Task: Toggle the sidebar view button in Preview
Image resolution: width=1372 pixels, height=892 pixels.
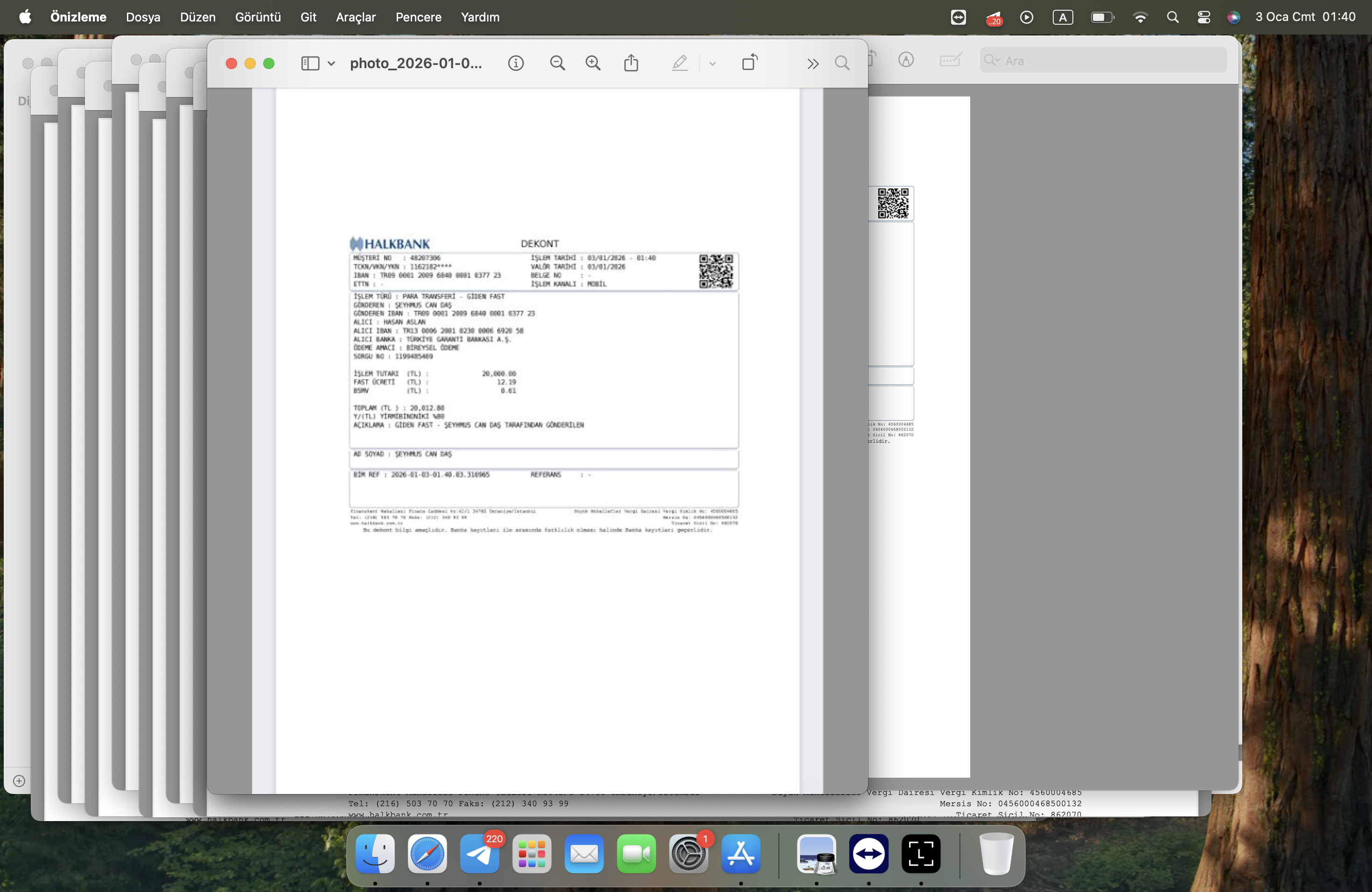Action: [x=310, y=63]
